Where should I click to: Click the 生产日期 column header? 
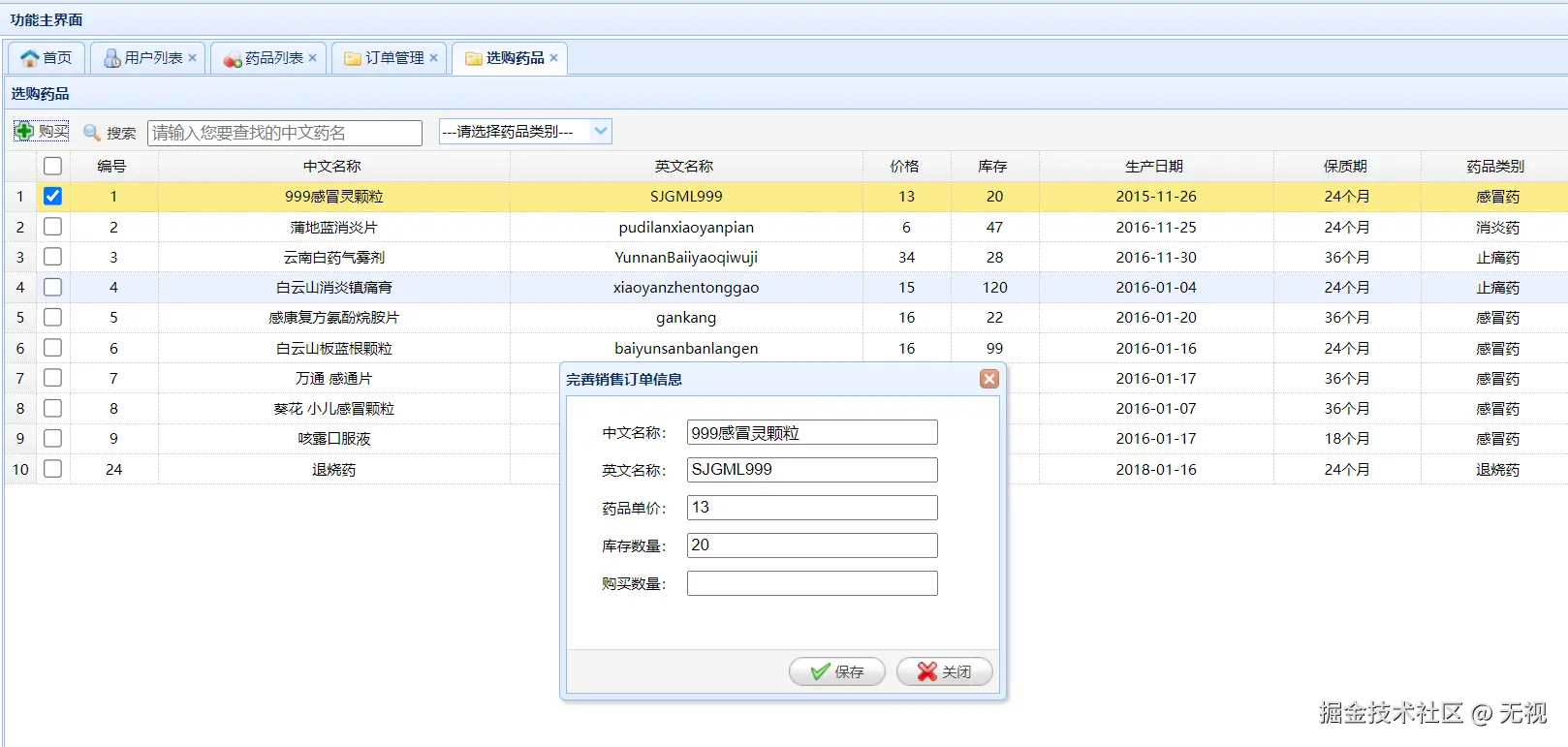point(1154,166)
